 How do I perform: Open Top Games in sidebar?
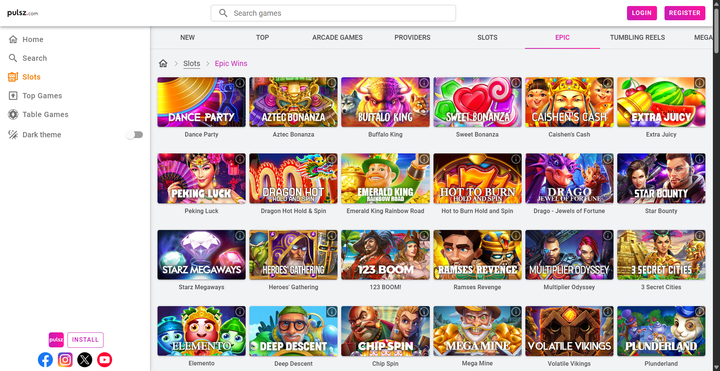42,96
